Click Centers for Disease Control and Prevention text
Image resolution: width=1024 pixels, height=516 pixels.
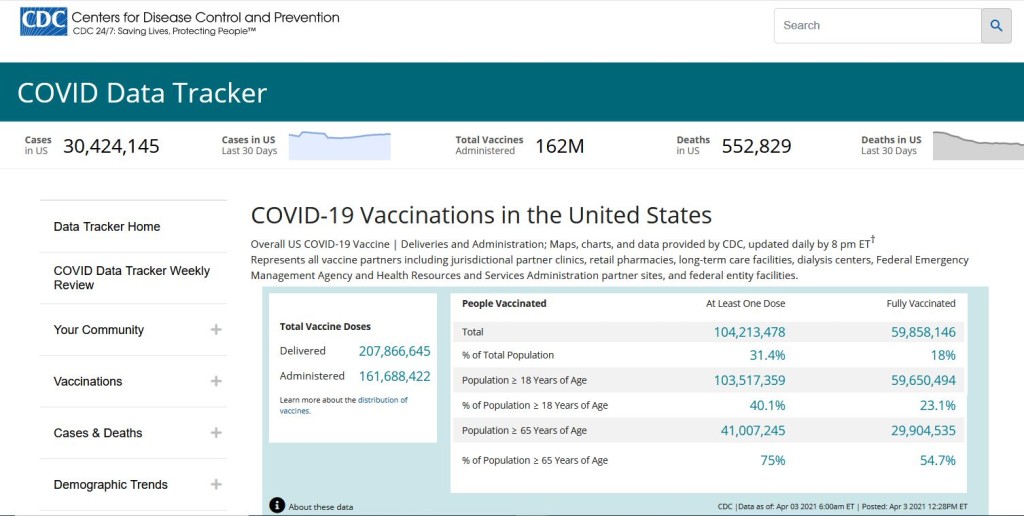coord(205,18)
